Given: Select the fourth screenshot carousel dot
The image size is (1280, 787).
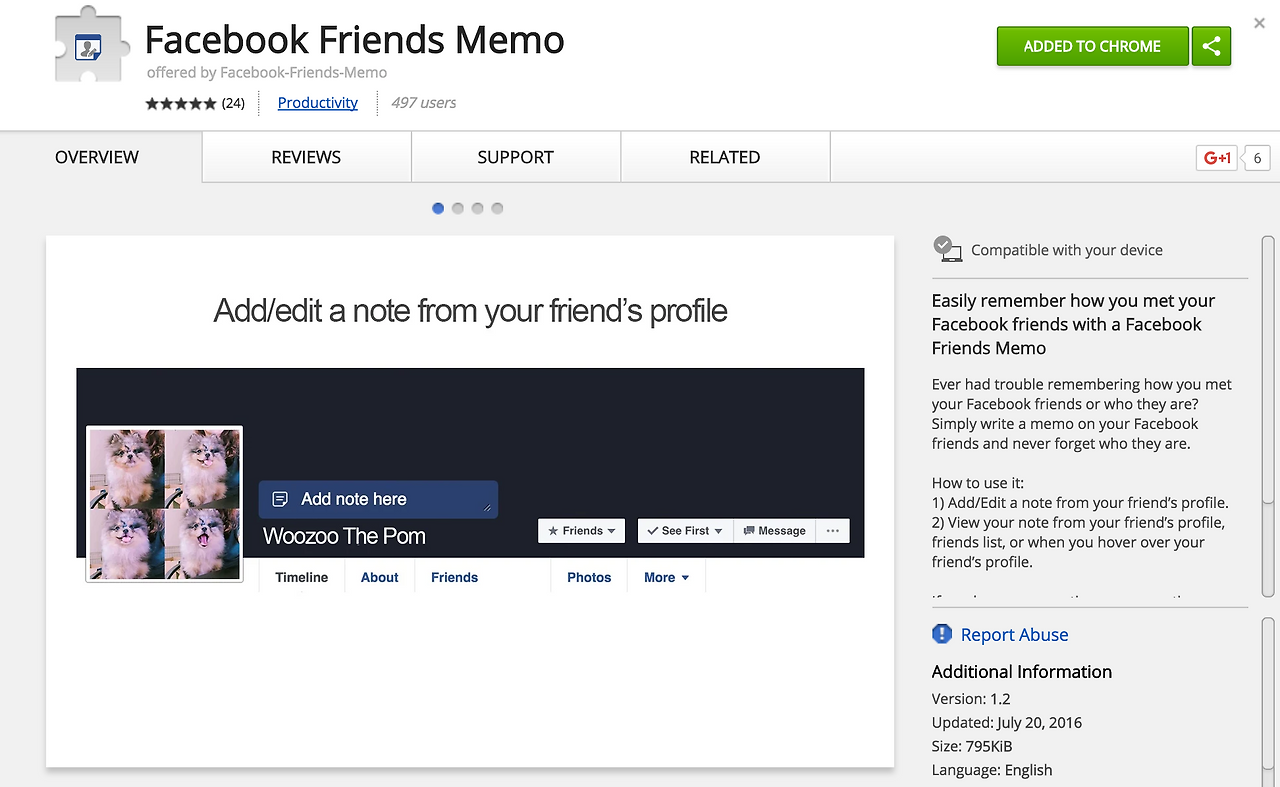Looking at the screenshot, I should click(497, 208).
